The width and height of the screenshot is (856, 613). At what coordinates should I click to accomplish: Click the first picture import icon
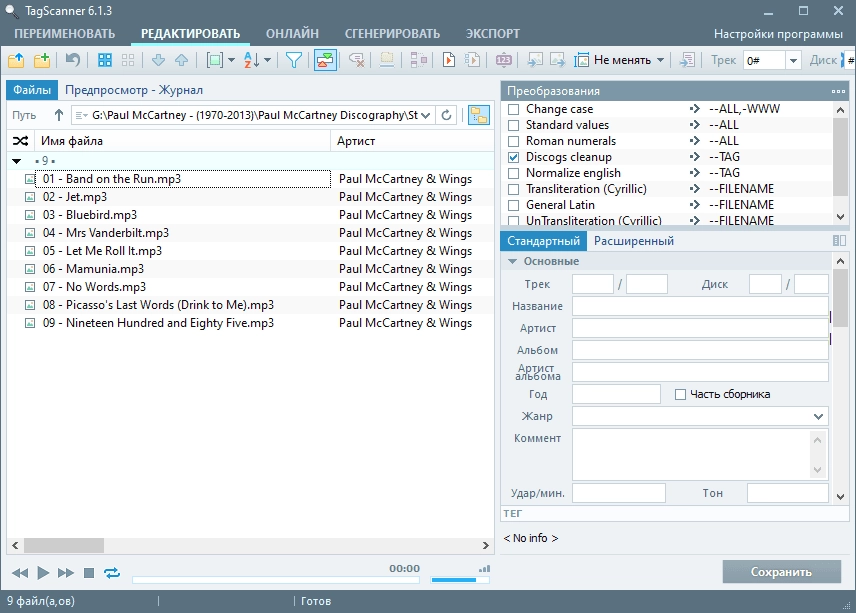tap(534, 60)
